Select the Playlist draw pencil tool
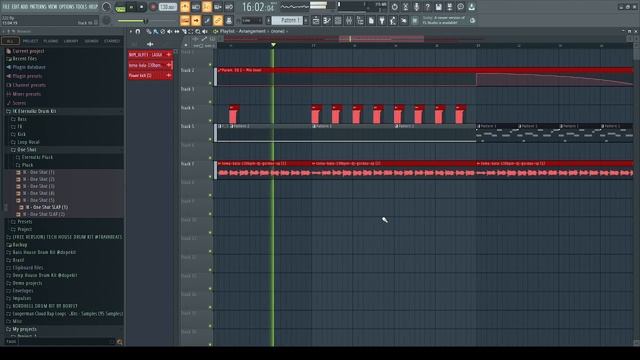This screenshot has width=640, height=360. tap(149, 31)
